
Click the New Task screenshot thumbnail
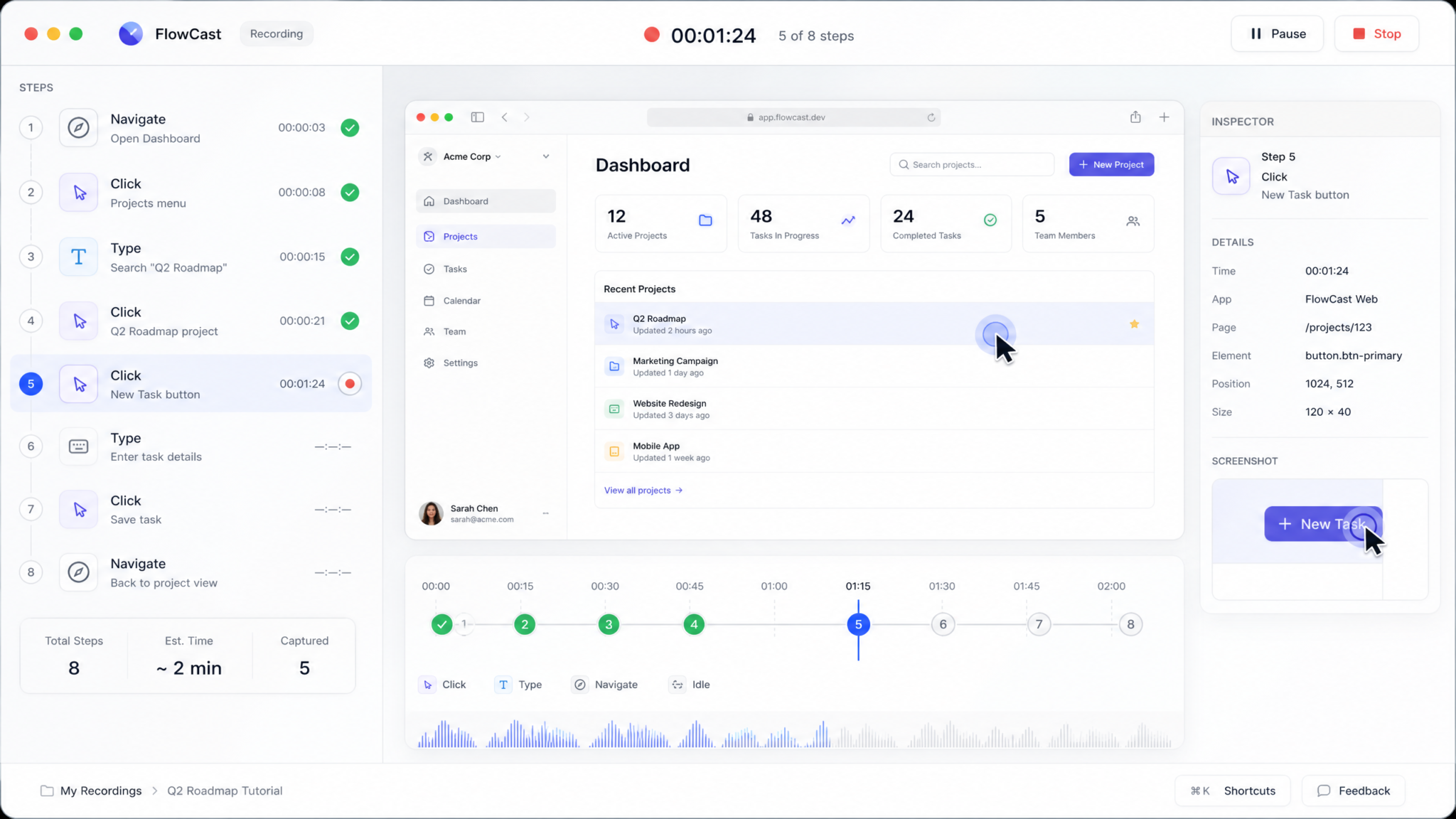(x=1319, y=539)
